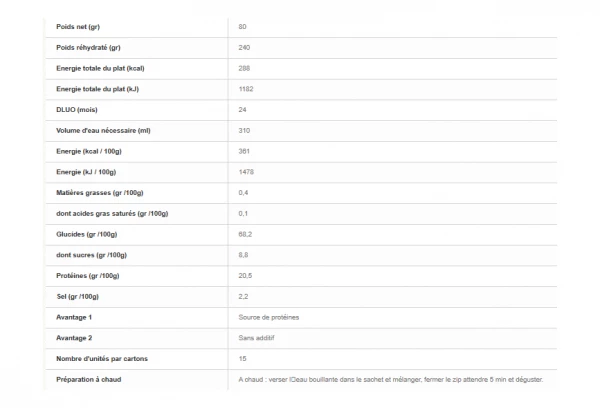Select the Glucides value 68,2
This screenshot has height=408, width=600.
(x=245, y=234)
